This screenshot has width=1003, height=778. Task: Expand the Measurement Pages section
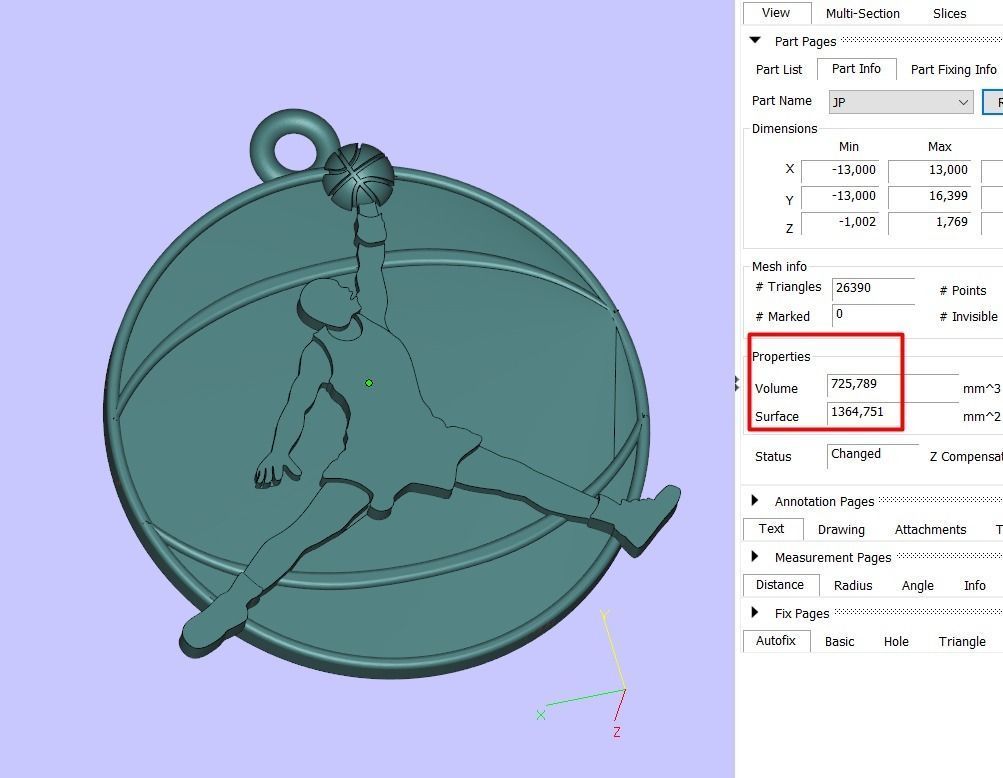755,556
